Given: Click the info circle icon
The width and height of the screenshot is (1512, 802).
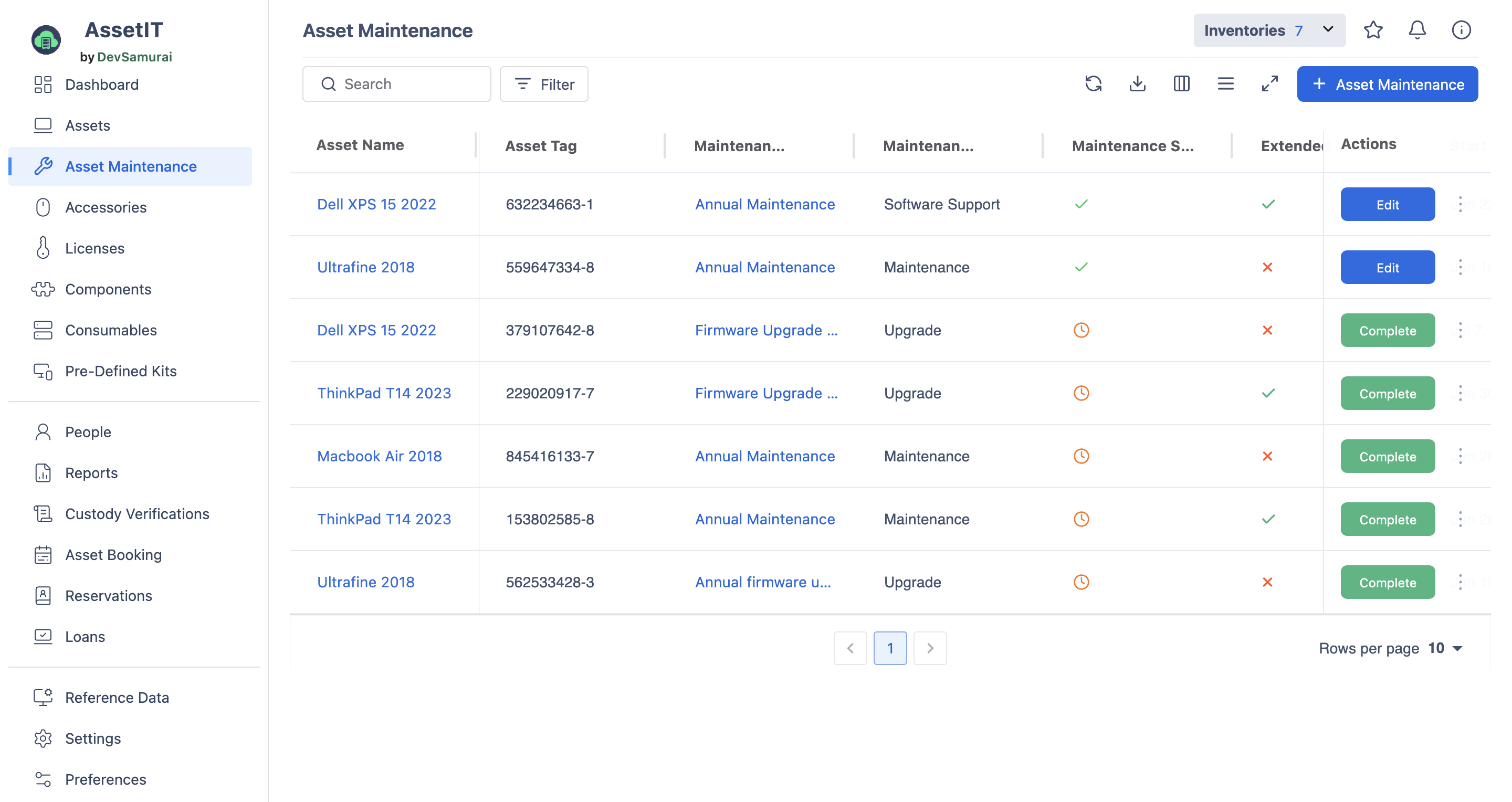Looking at the screenshot, I should 1461,30.
